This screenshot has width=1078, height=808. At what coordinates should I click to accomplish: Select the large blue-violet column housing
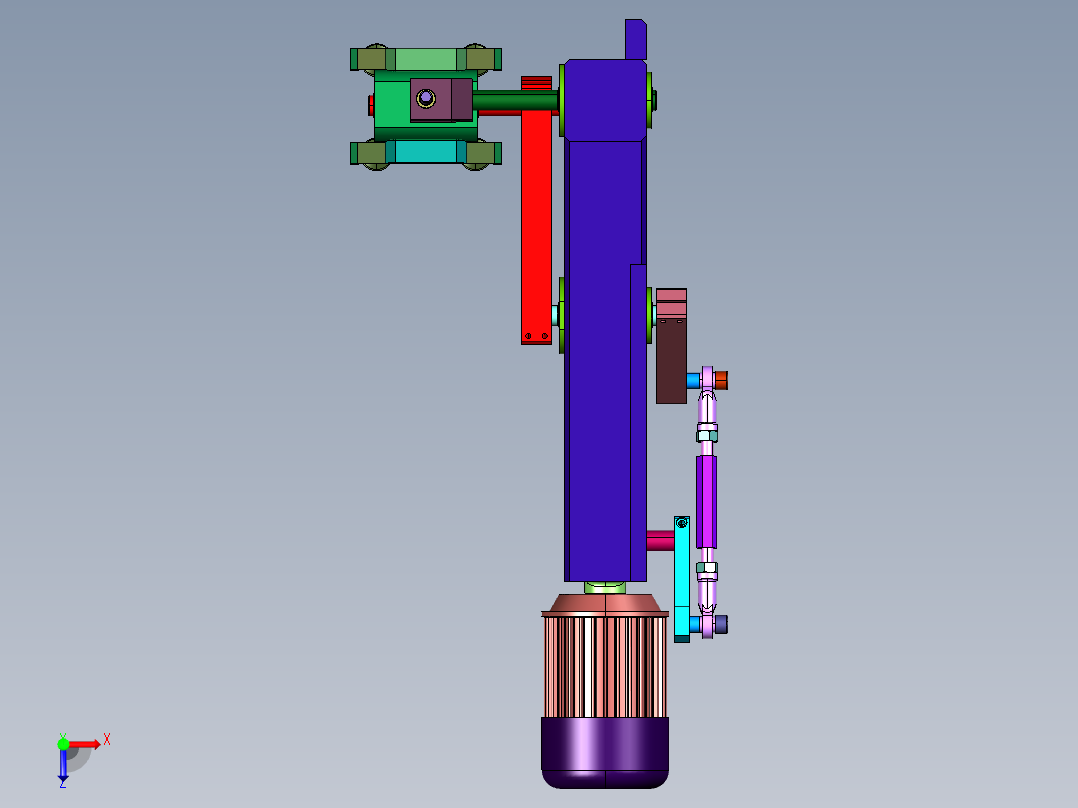point(605,320)
